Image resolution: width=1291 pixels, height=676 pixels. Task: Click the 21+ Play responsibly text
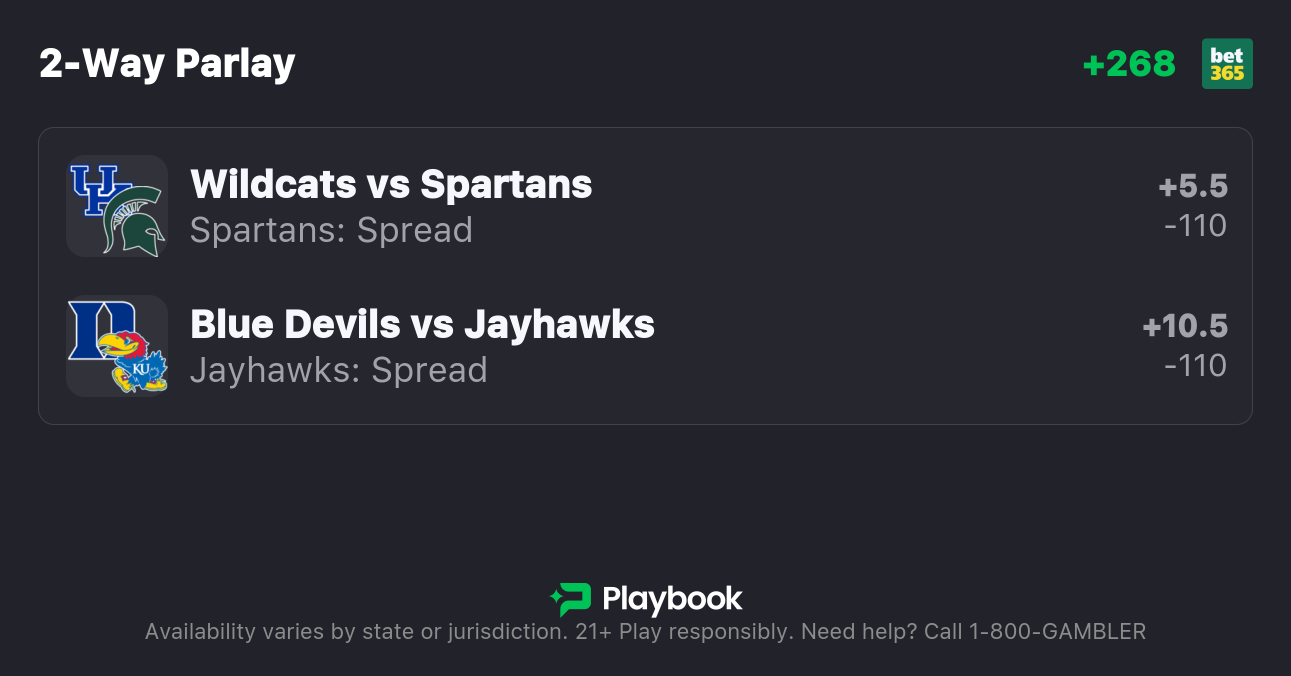click(684, 631)
